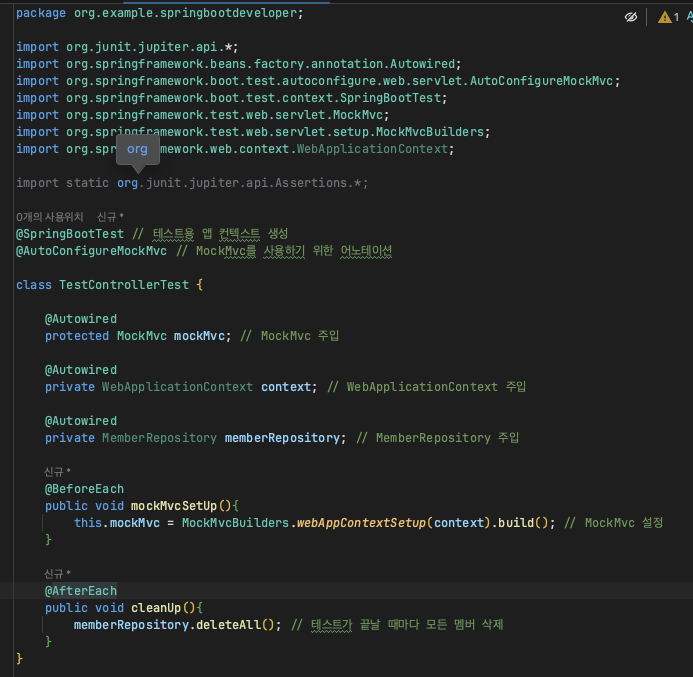Click 'WebApplicationContext' in the import statement
The image size is (693, 677).
coord(372,149)
